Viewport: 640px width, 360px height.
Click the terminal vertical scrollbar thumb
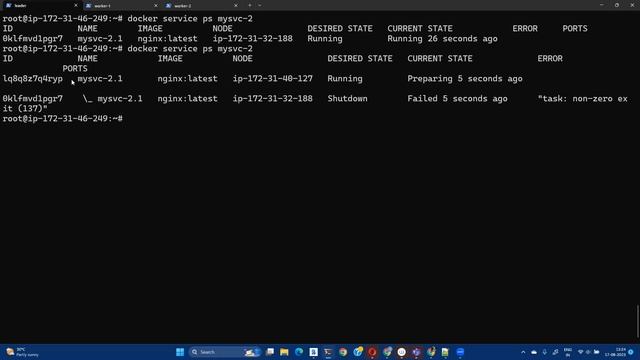(638, 321)
